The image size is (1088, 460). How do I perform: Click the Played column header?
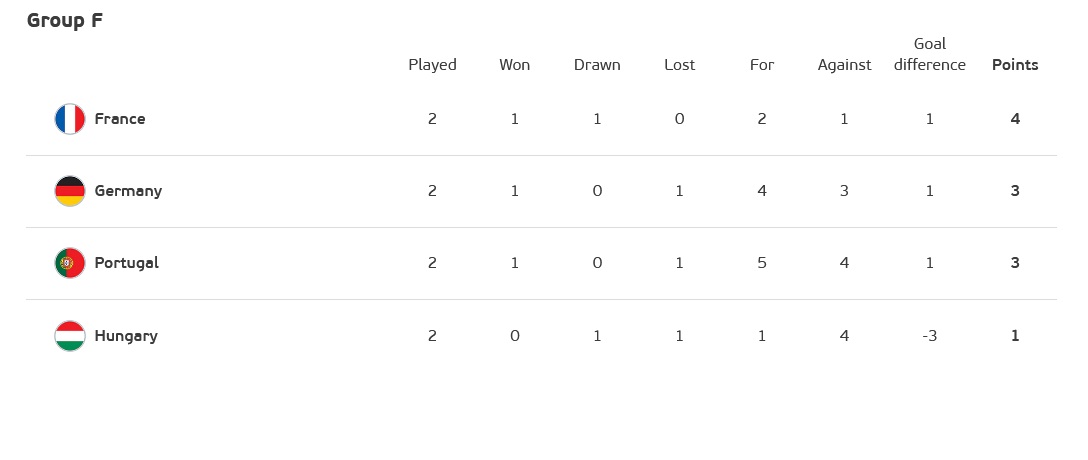pos(432,66)
